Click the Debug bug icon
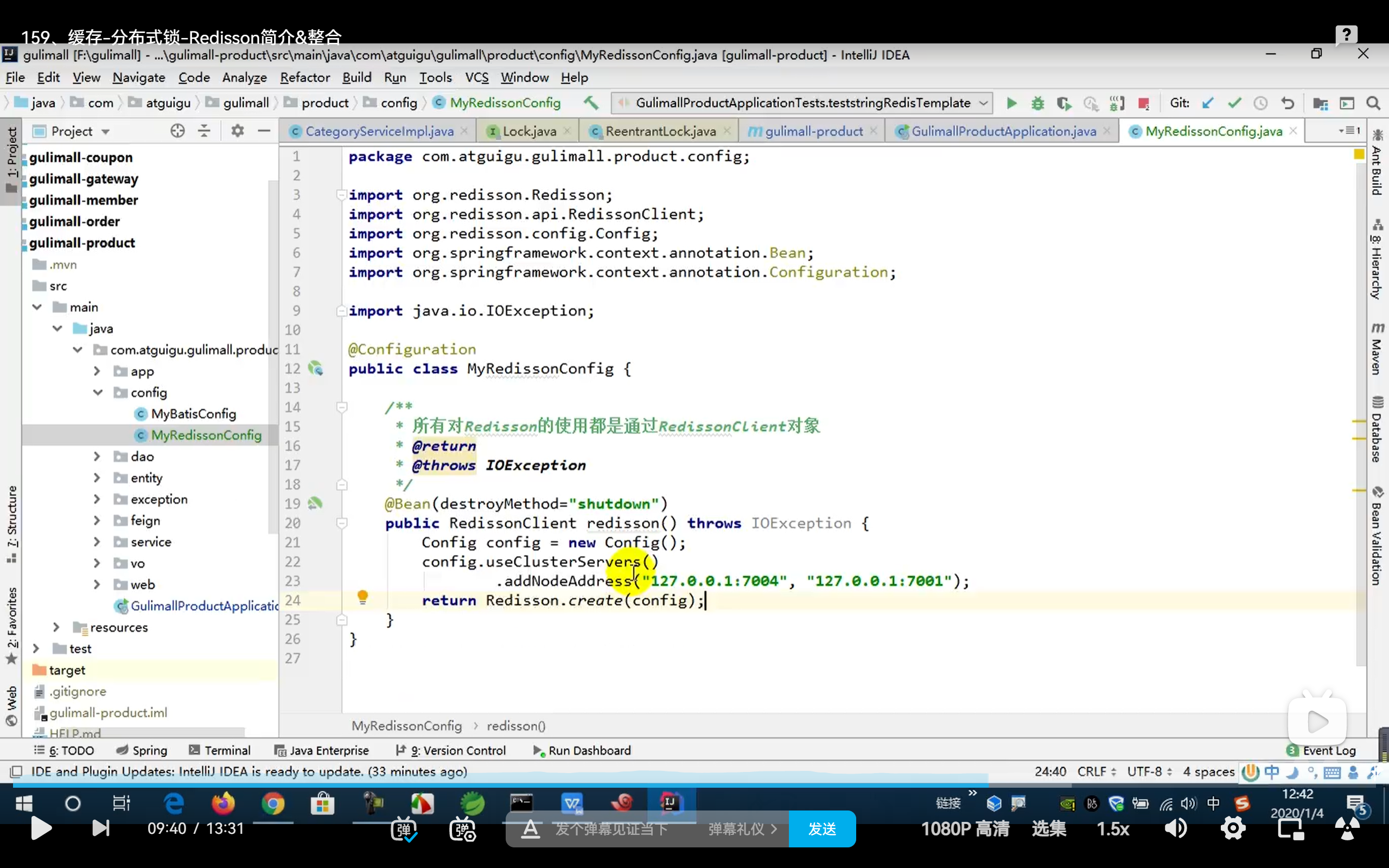This screenshot has width=1389, height=868. click(x=1037, y=103)
